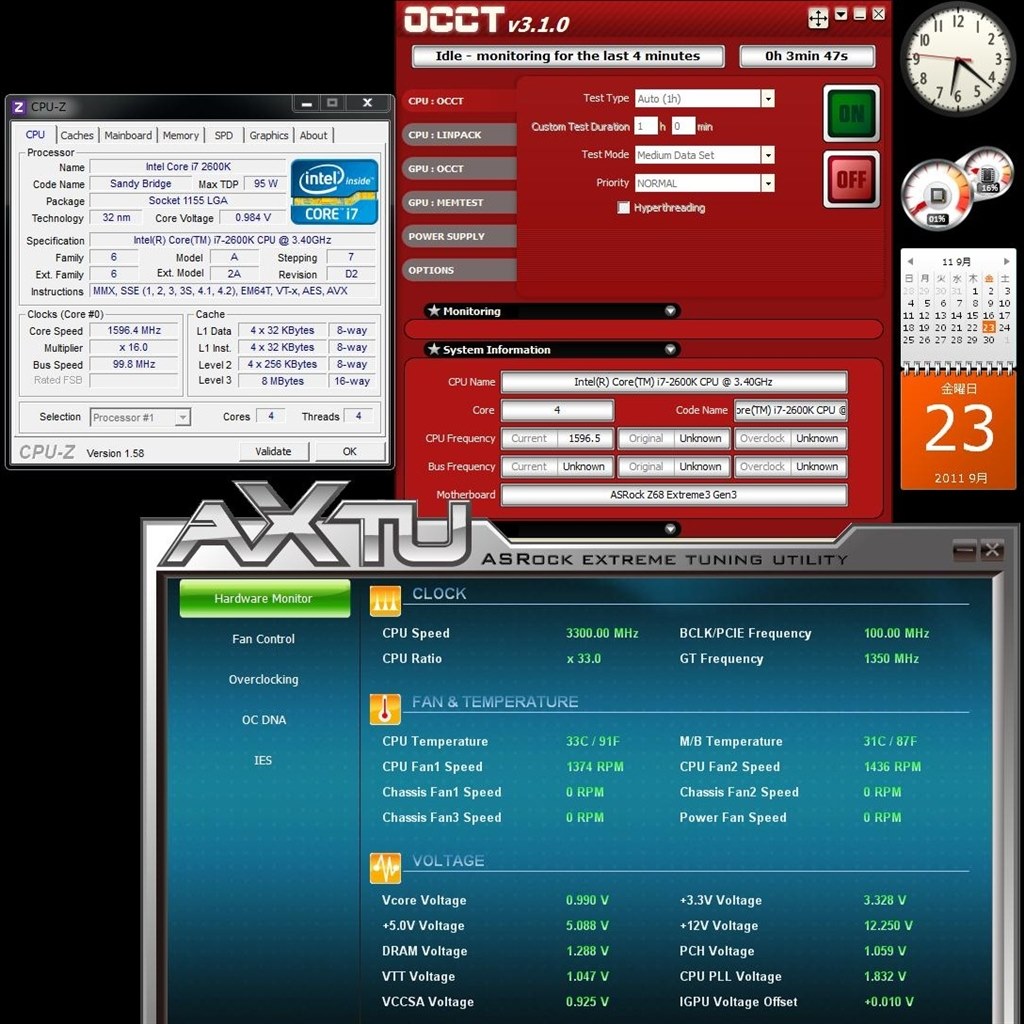Viewport: 1024px width, 1024px height.
Task: Click the thermometer Fan & Temperature icon
Action: [385, 709]
